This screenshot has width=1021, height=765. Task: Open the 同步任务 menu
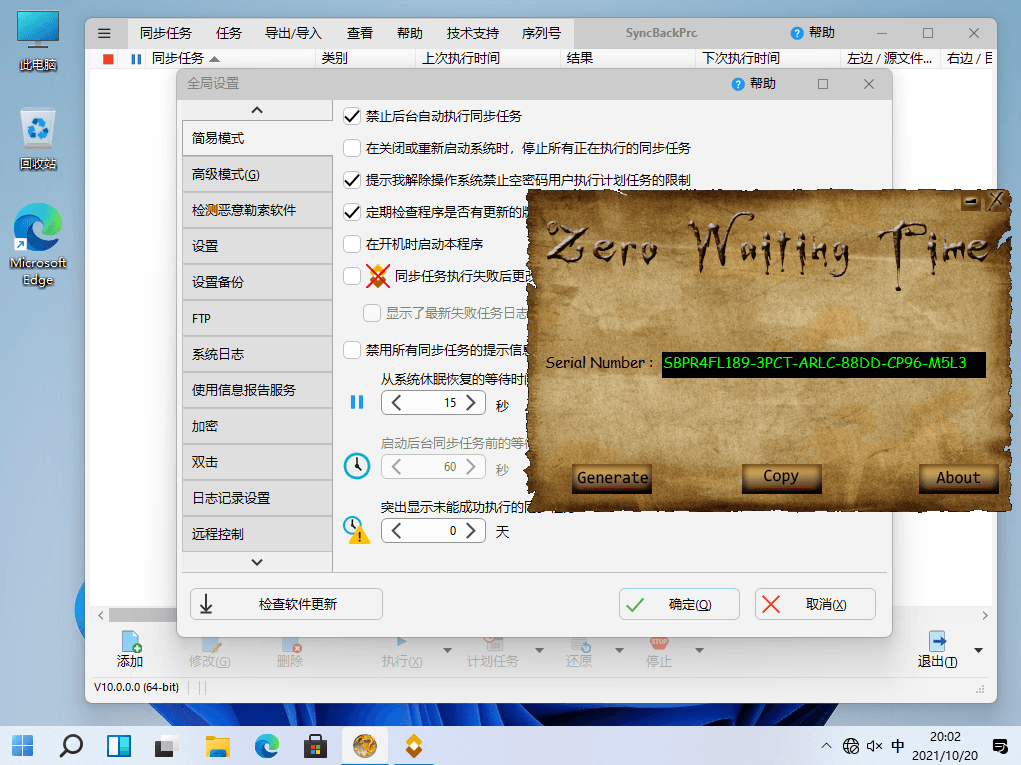(x=166, y=33)
